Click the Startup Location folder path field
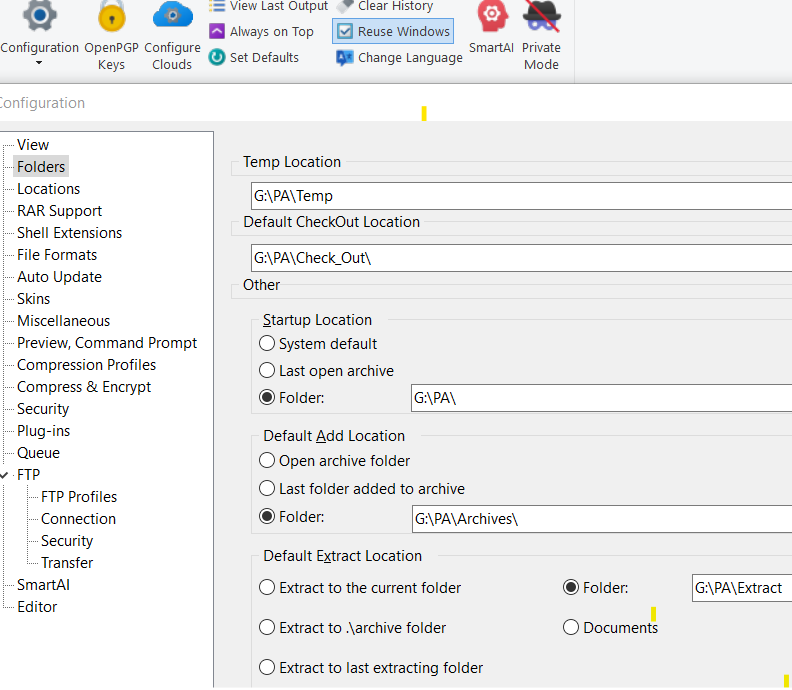Viewport: 792px width, 690px height. click(x=602, y=398)
